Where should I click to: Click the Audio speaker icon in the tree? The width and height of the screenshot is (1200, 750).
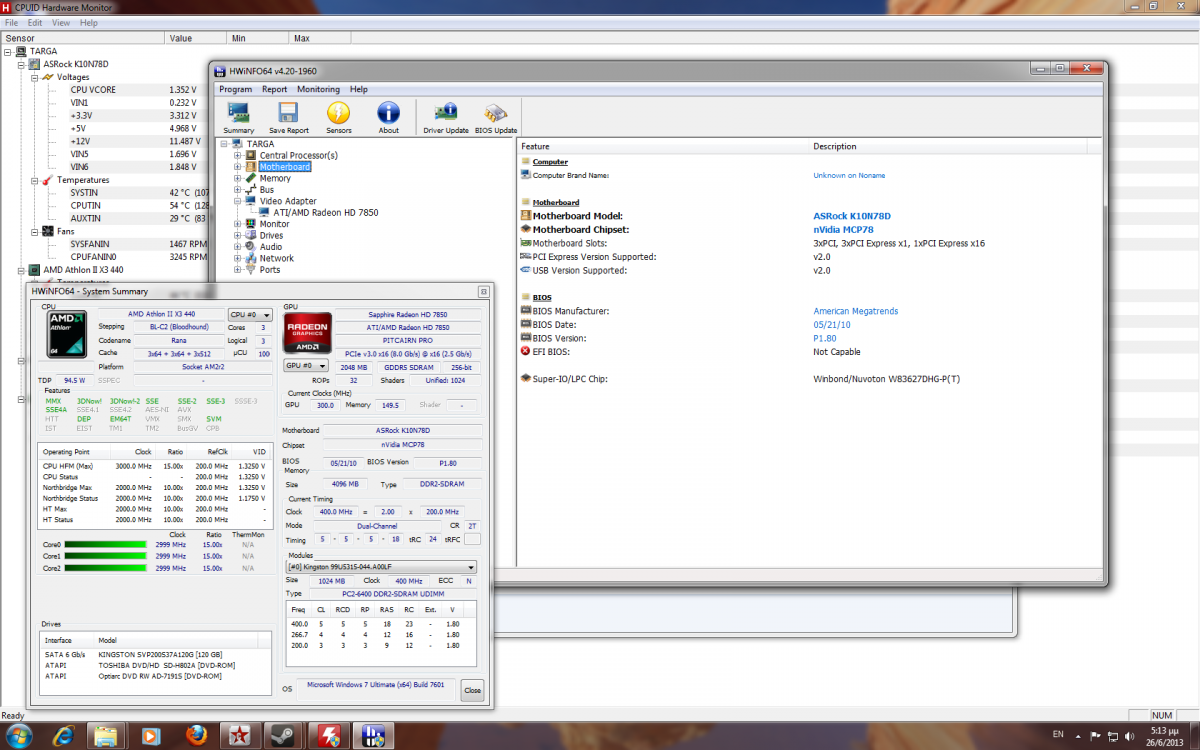251,246
